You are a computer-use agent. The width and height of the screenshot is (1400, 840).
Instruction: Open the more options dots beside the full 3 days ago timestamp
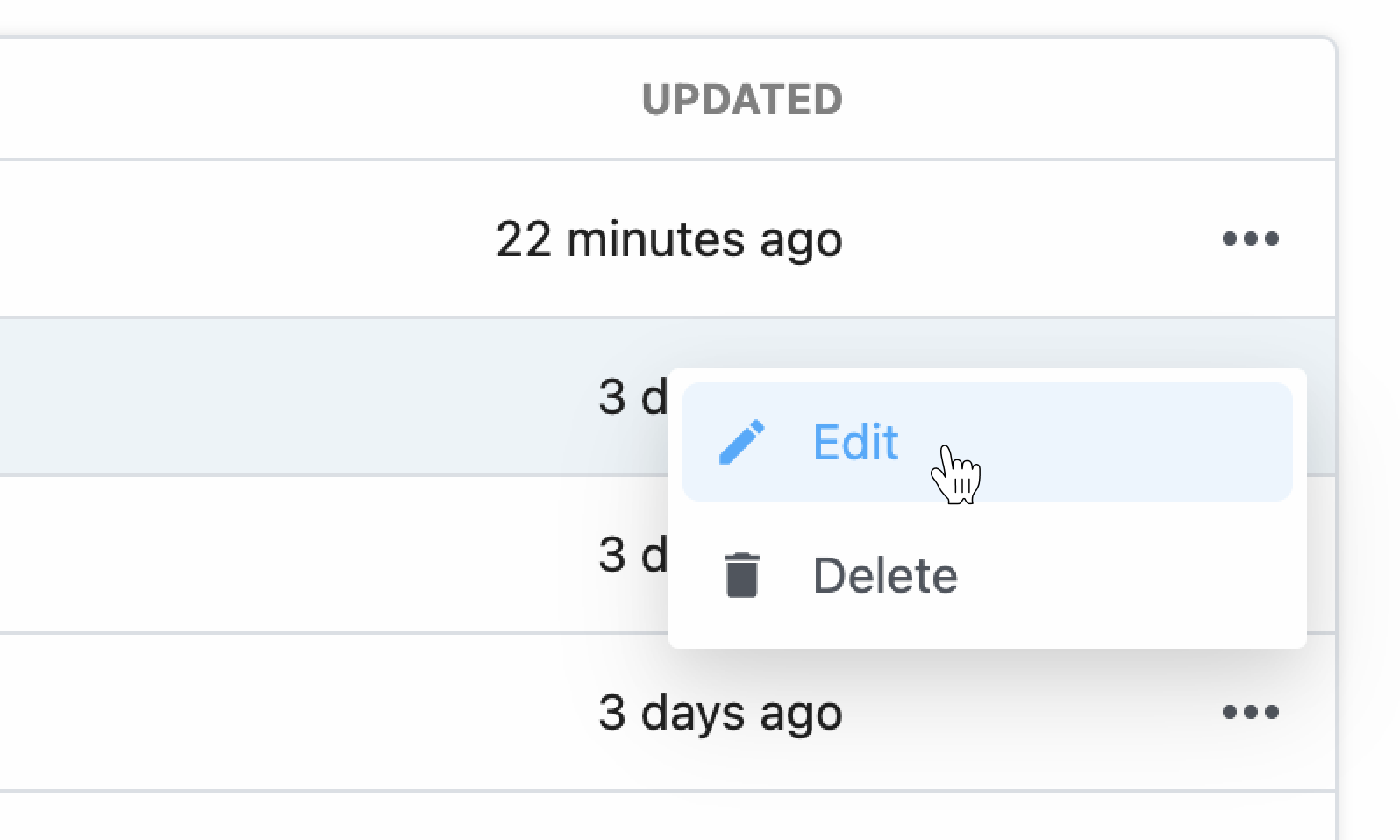coord(1250,712)
